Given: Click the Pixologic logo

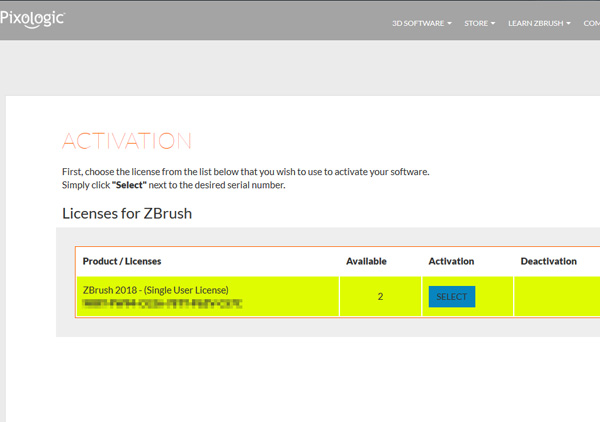Looking at the screenshot, I should 33,19.
